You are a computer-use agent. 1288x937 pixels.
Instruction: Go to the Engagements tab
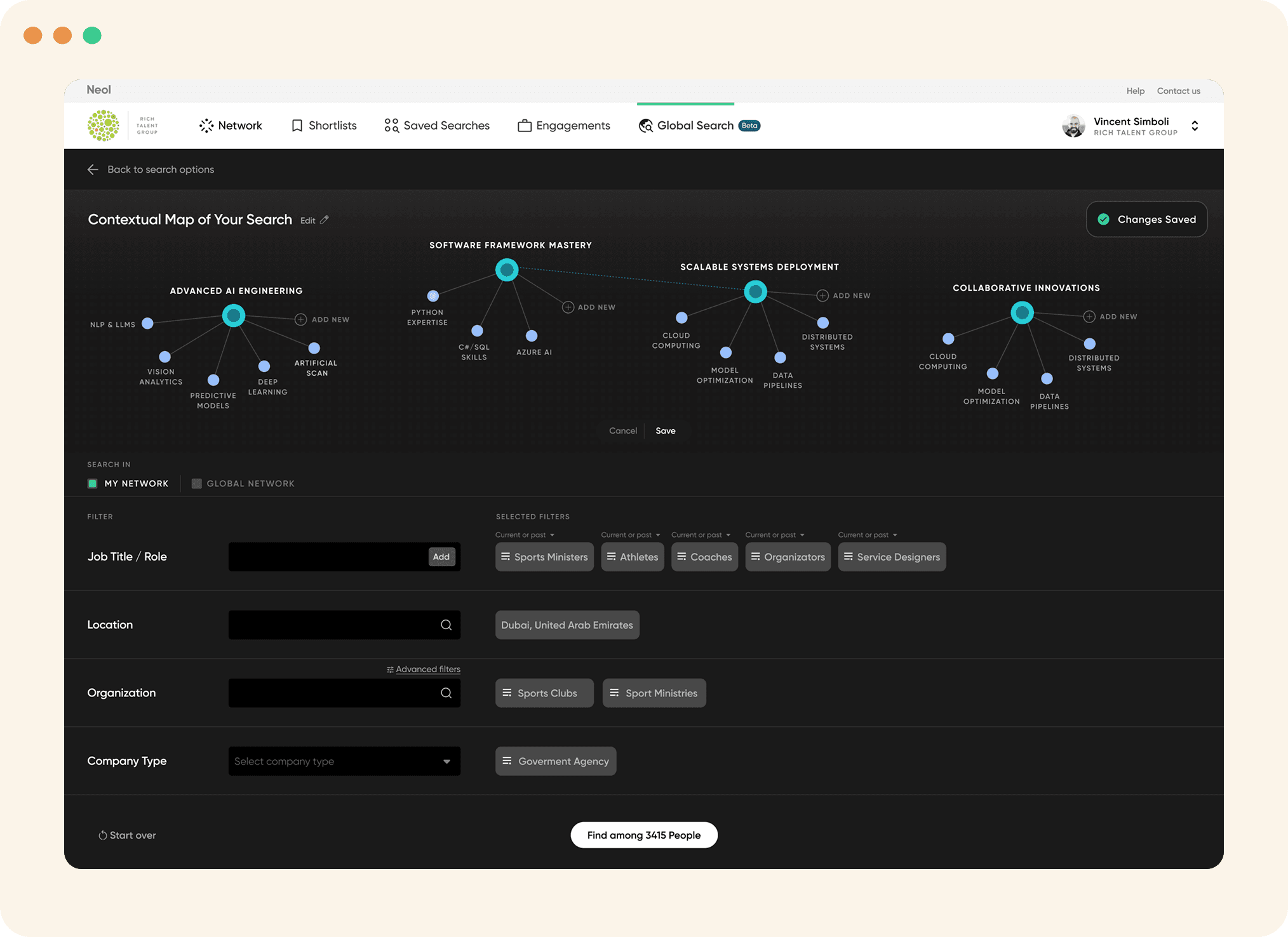coord(564,126)
